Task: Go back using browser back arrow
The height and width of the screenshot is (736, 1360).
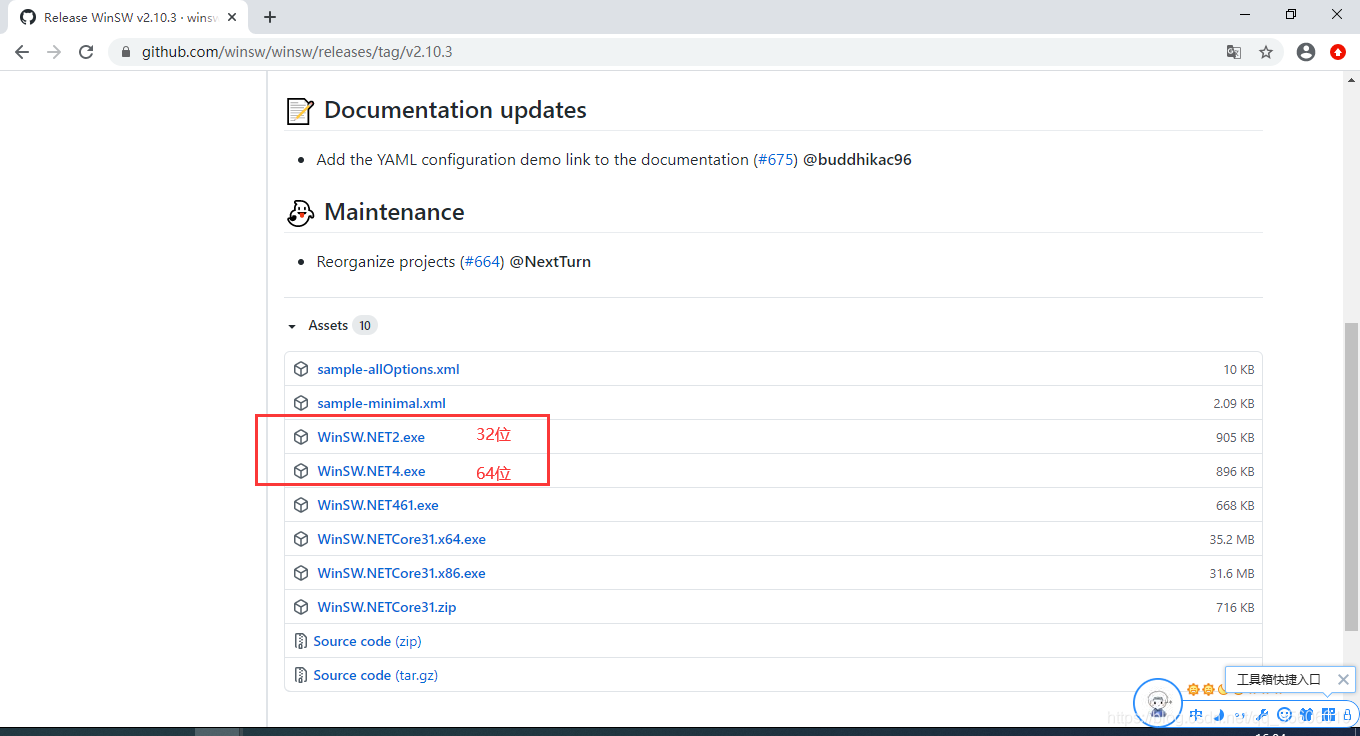Action: click(22, 52)
